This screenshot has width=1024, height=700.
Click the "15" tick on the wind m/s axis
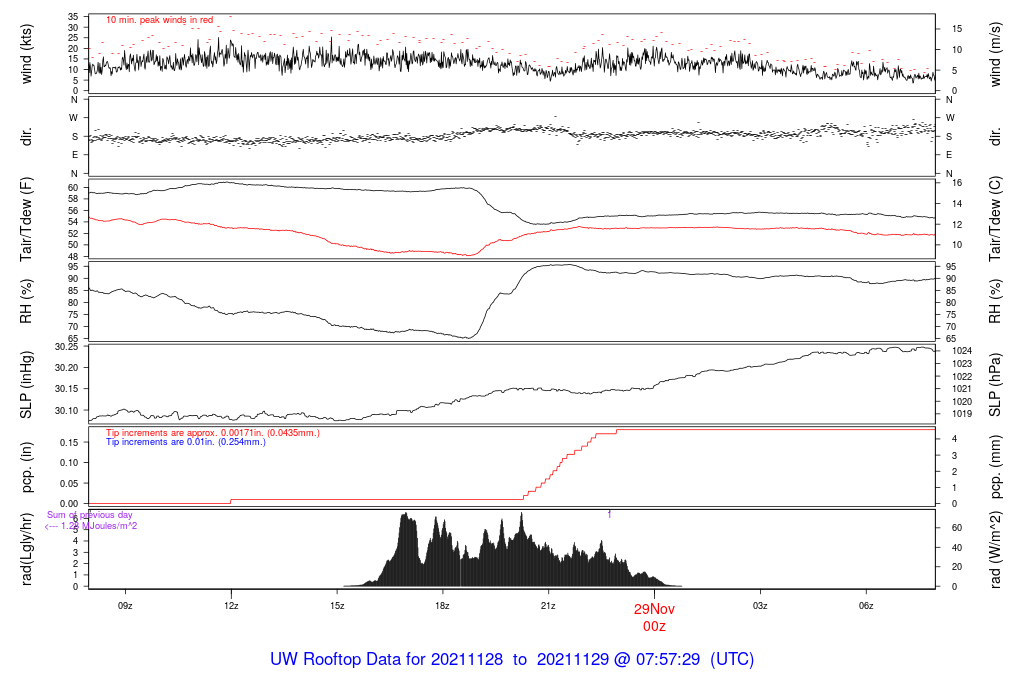(x=957, y=29)
